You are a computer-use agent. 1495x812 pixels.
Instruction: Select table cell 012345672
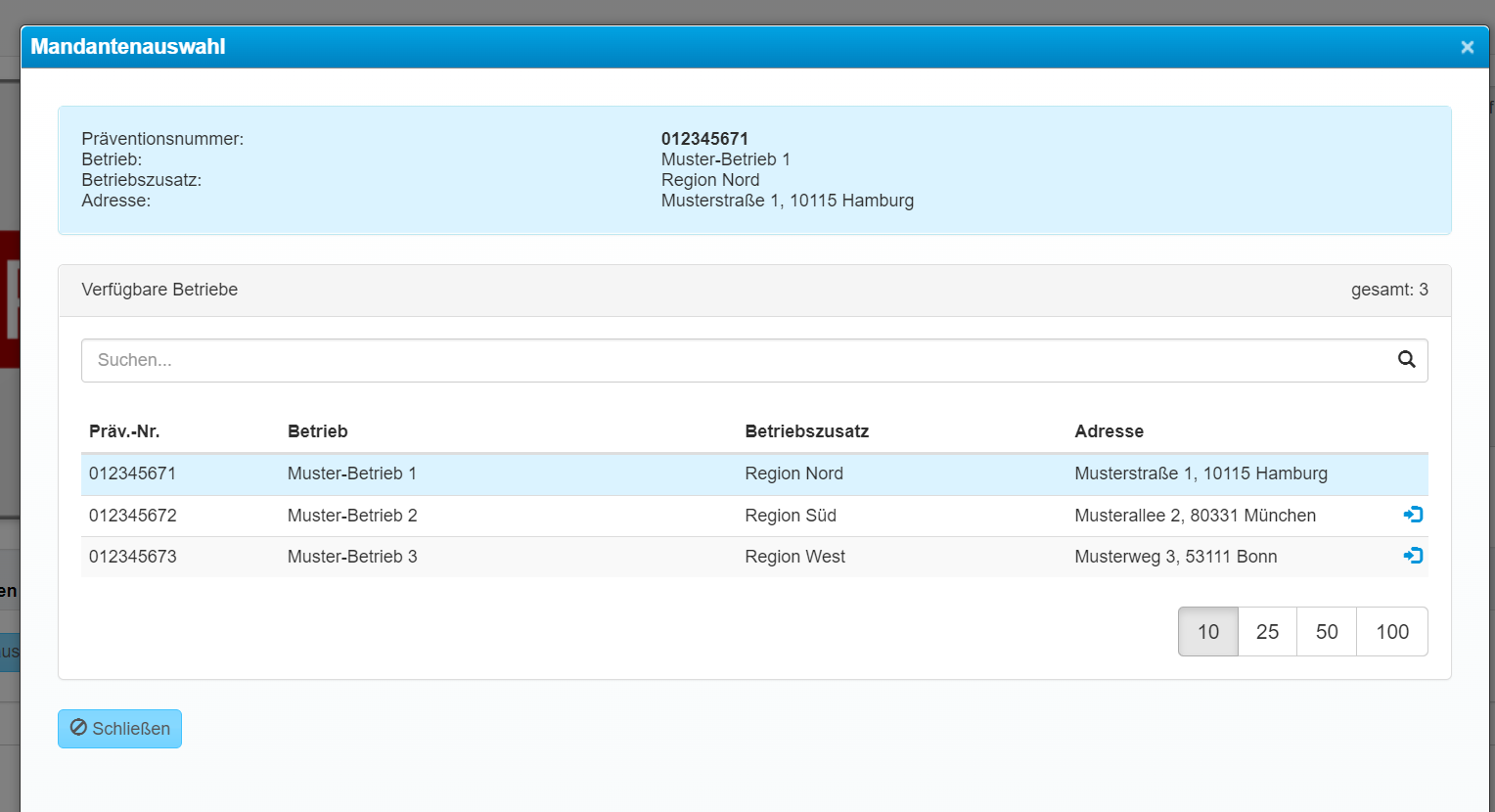coord(133,516)
